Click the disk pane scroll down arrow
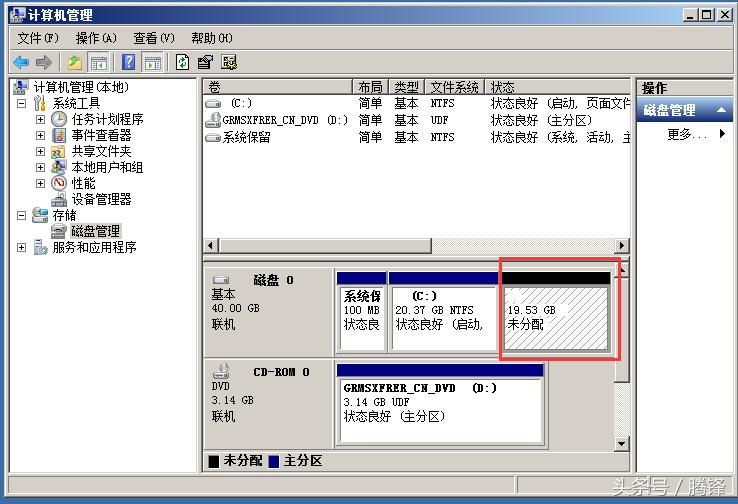 (622, 443)
